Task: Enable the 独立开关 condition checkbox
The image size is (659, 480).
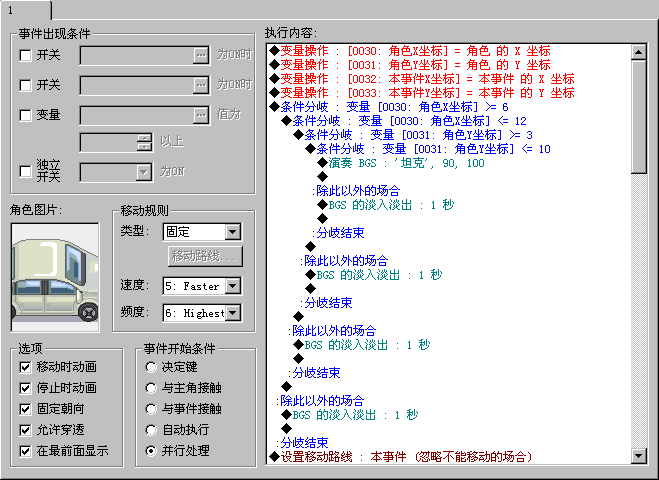Action: tap(26, 171)
